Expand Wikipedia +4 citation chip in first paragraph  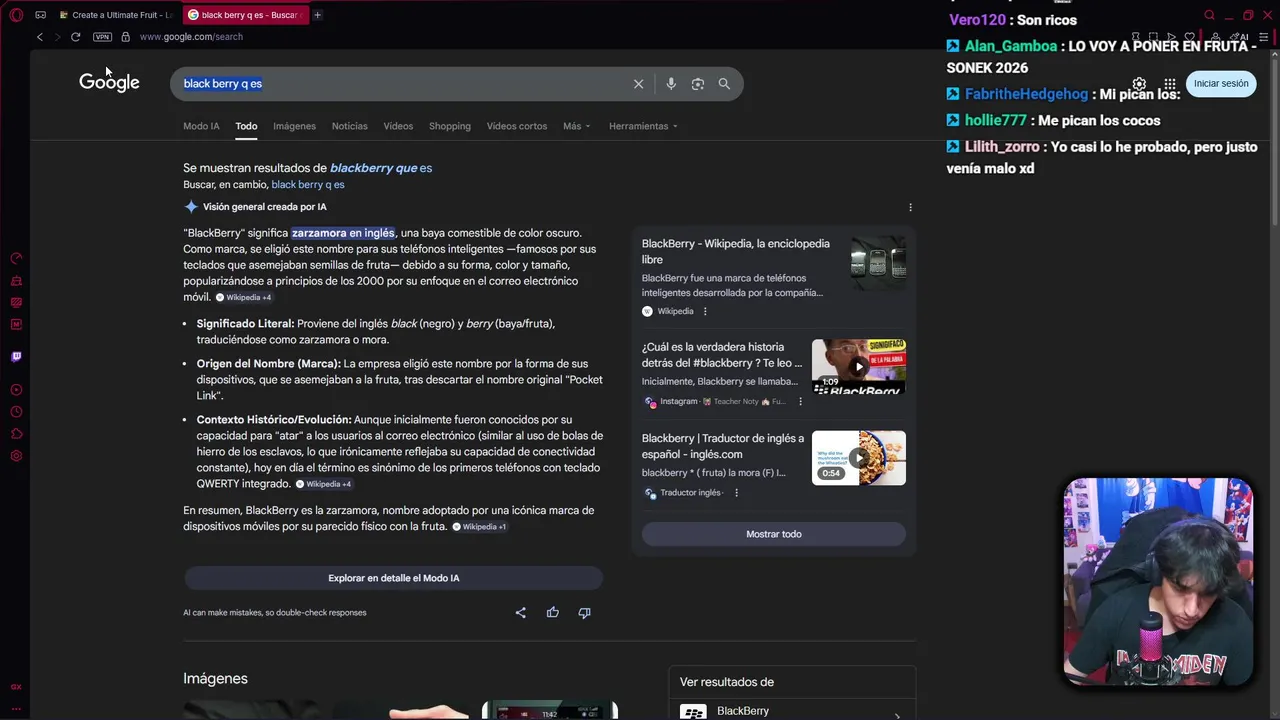[x=244, y=297]
